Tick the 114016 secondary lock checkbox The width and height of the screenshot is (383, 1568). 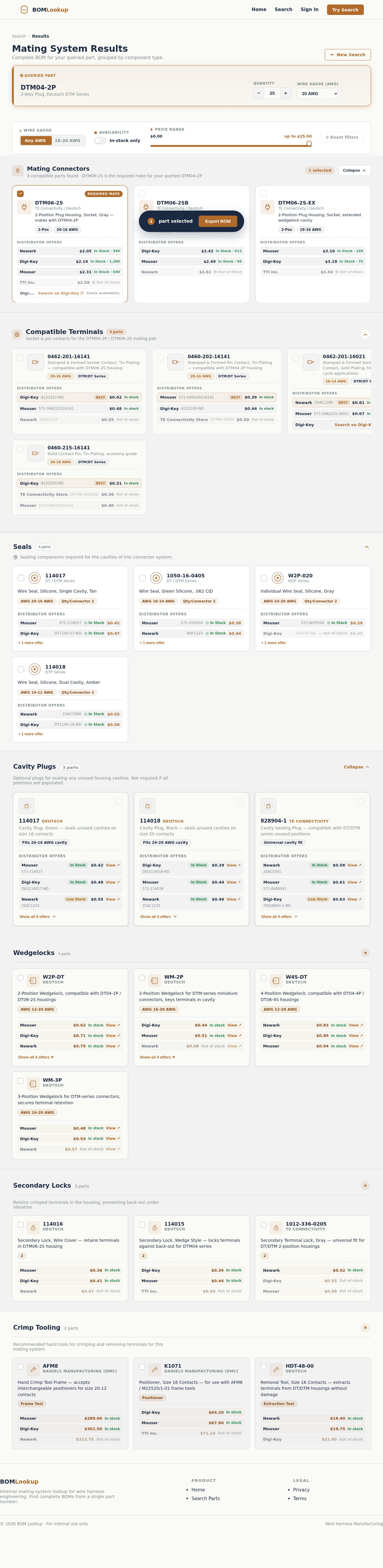[21, 1225]
